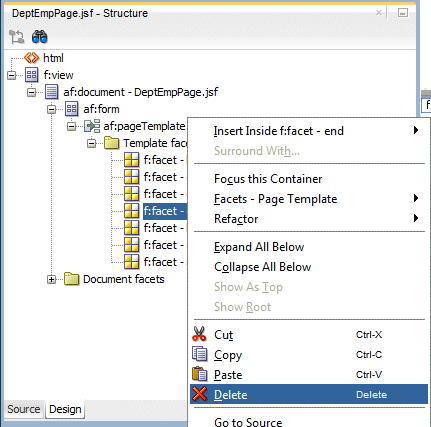The image size is (431, 427).
Task: Collapse the af:form node
Action: [x=52, y=109]
